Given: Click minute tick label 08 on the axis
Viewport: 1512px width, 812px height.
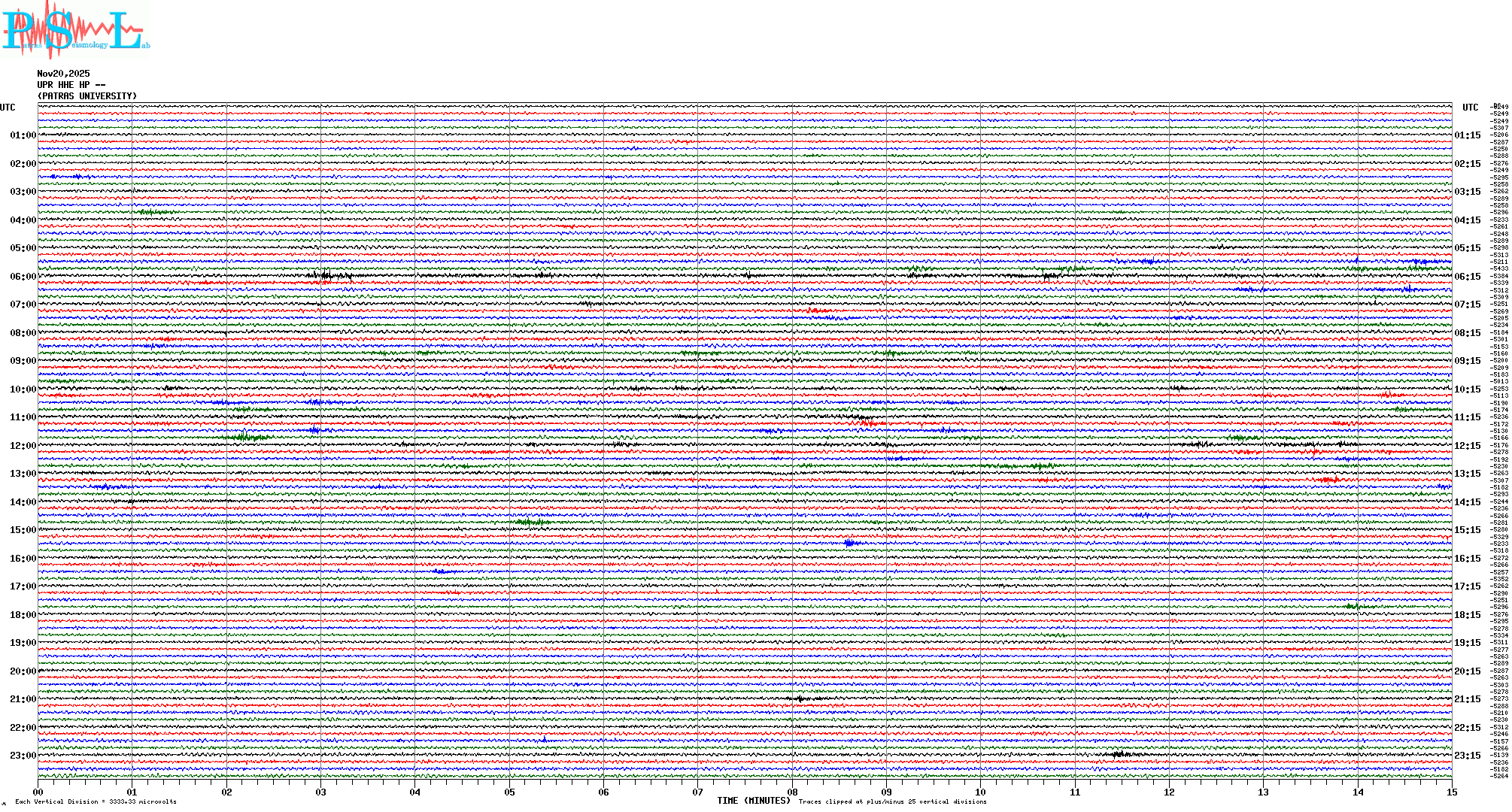Looking at the screenshot, I should click(792, 792).
